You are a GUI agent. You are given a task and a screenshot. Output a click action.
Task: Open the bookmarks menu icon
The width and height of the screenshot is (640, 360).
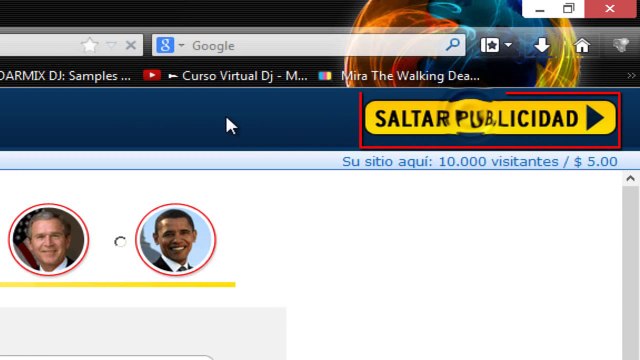pyautogui.click(x=490, y=45)
